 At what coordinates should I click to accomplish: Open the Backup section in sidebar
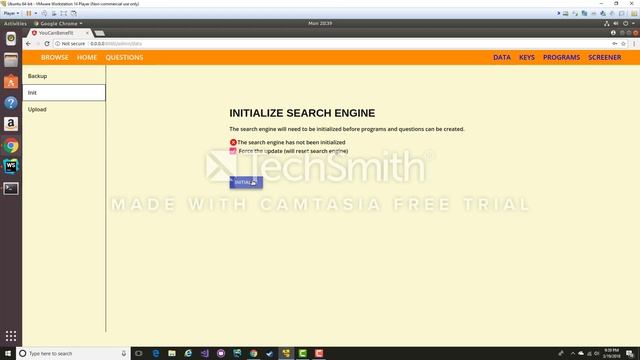(x=64, y=76)
